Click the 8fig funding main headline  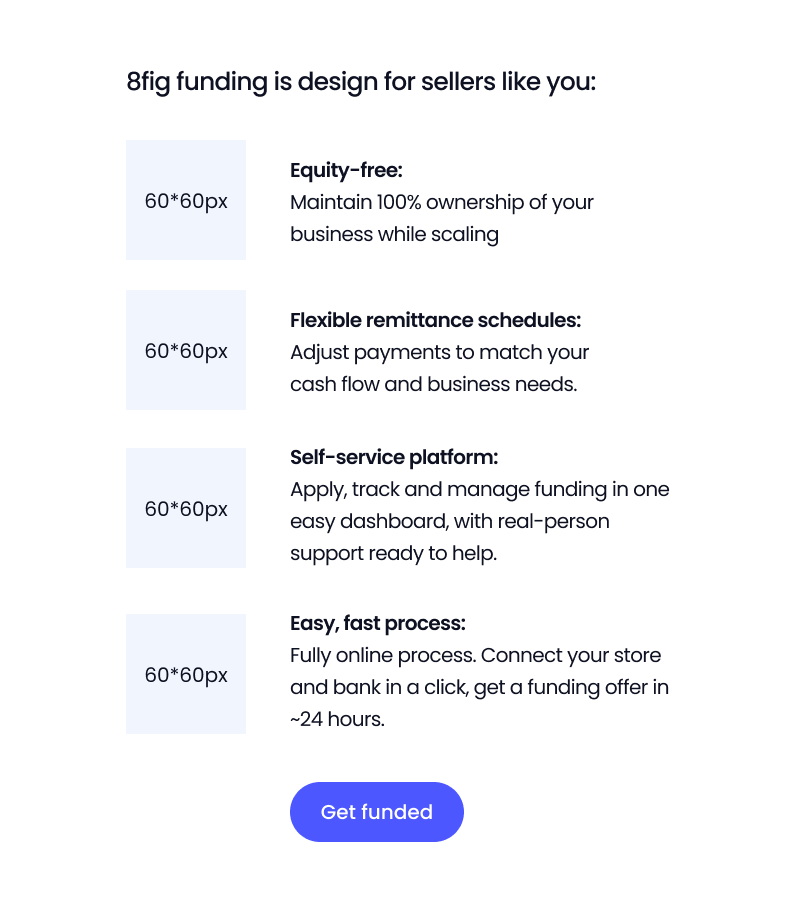point(361,81)
